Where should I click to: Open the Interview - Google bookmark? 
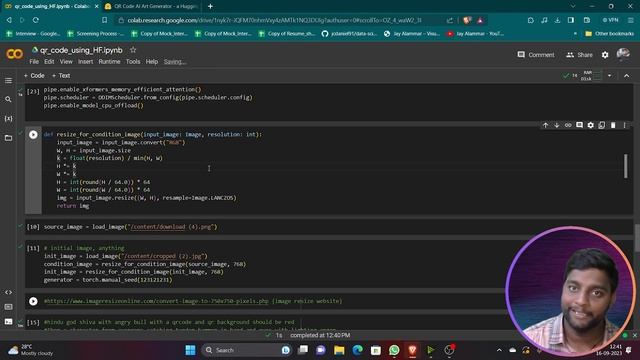(x=33, y=33)
